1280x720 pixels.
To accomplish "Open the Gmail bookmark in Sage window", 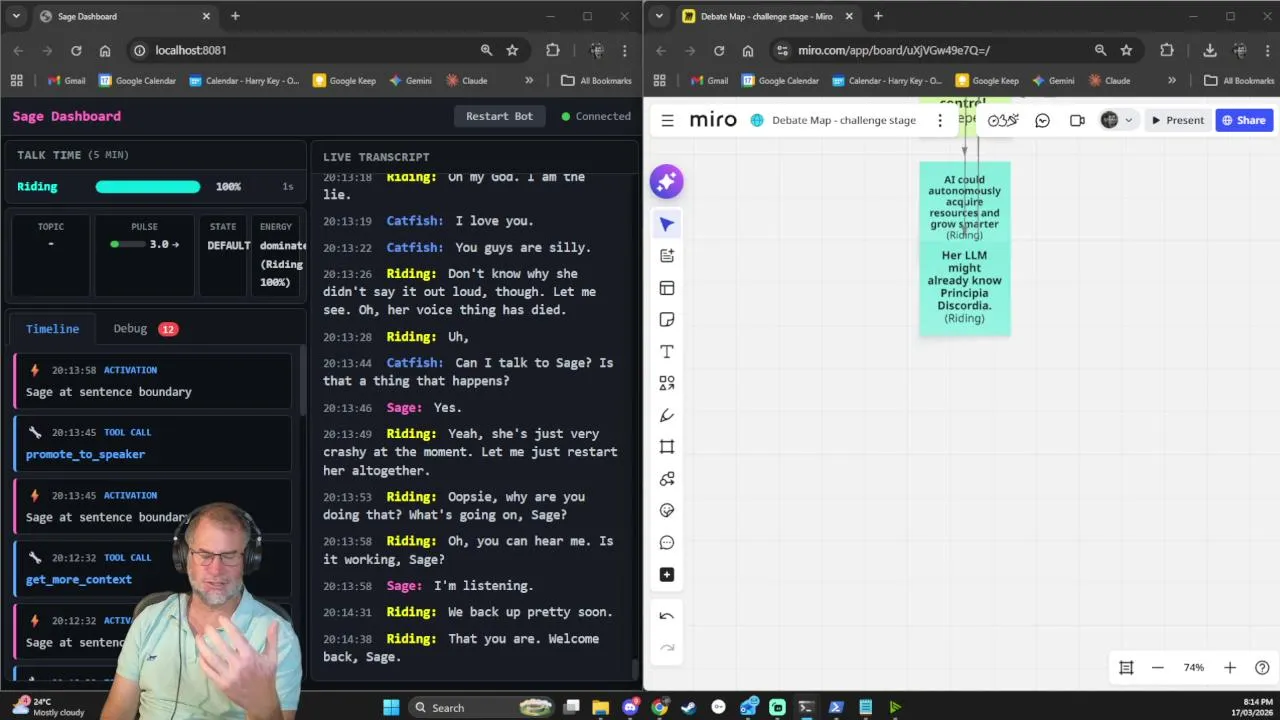I will pos(67,81).
